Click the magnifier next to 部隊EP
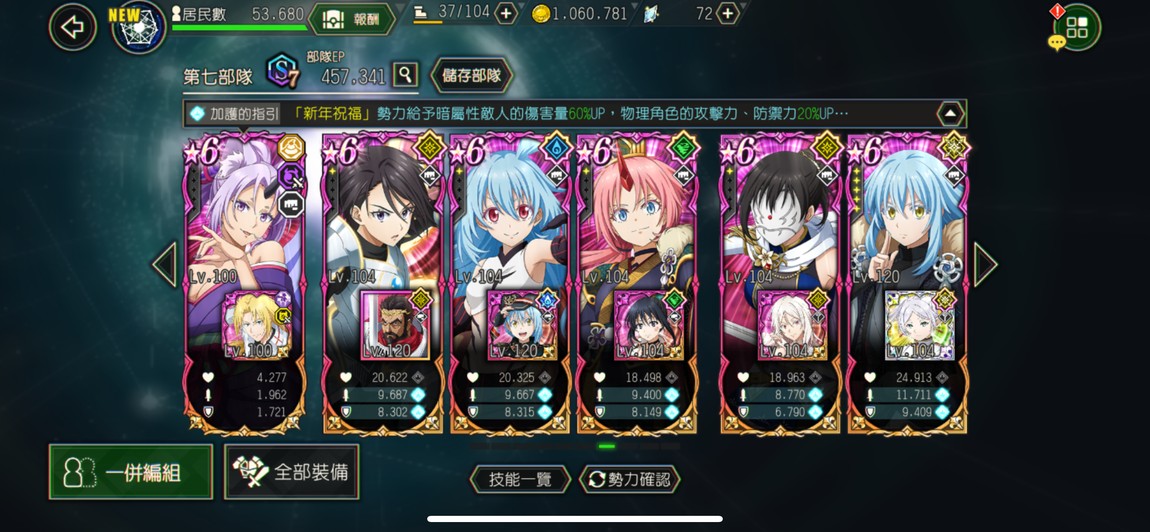The height and width of the screenshot is (532, 1150). click(x=406, y=74)
